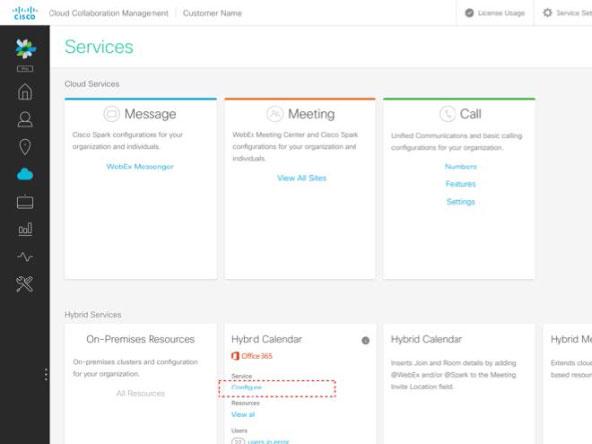Click License Usage text in header
This screenshot has width=592, height=444.
501,13
